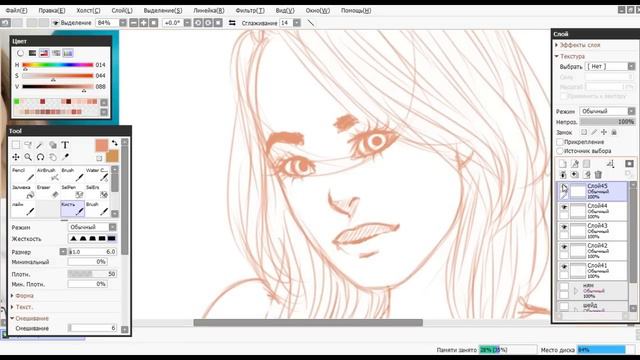Select the Lasso tool
Screen dimensions: 640x360
(x=28, y=145)
